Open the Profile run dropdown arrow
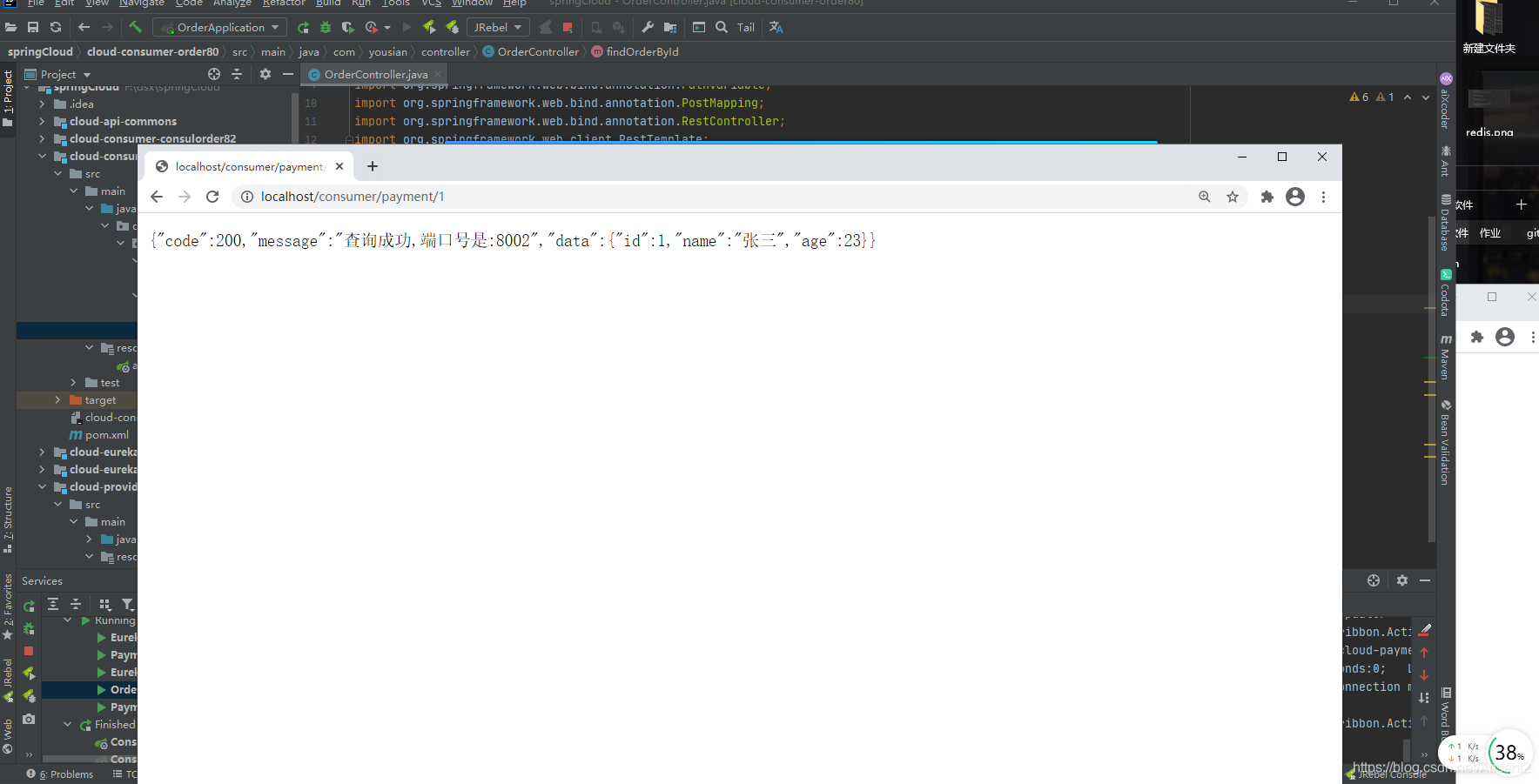This screenshot has height=784, width=1539. coord(387,27)
